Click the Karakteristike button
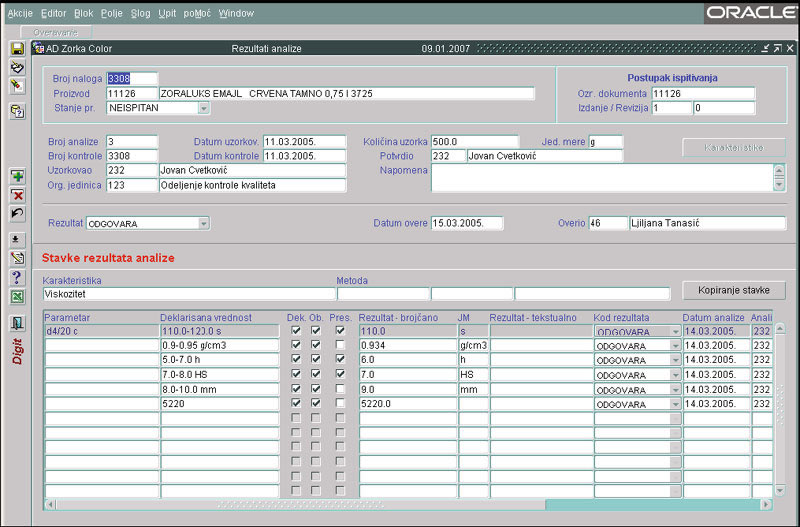 pyautogui.click(x=734, y=147)
